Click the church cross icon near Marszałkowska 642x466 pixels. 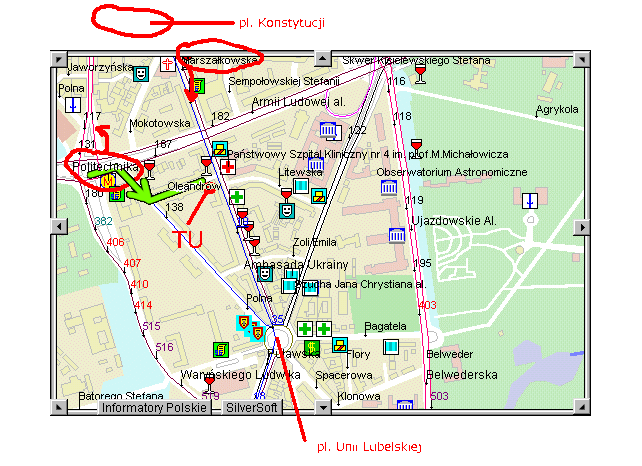[x=167, y=64]
